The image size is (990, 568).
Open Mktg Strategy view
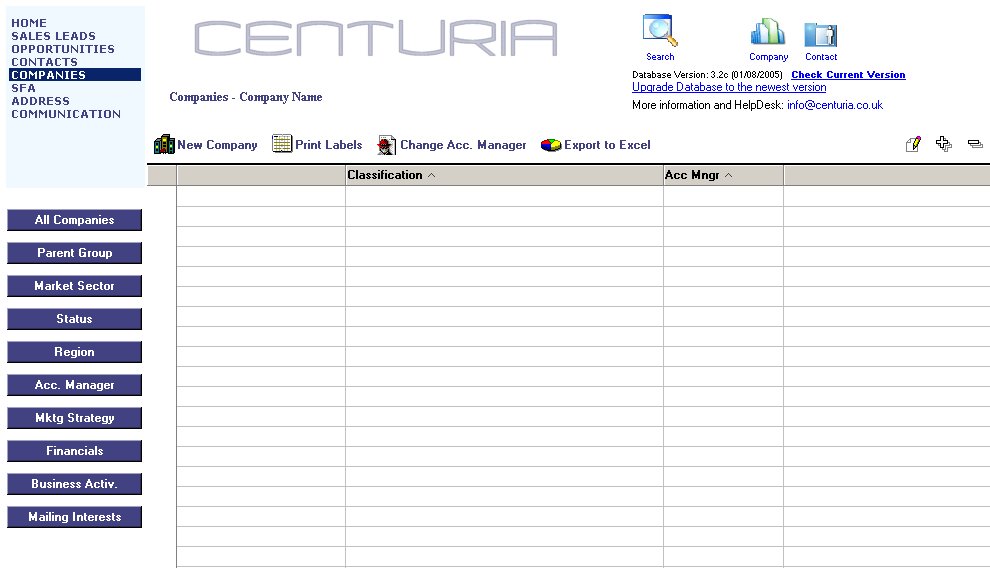coord(75,418)
